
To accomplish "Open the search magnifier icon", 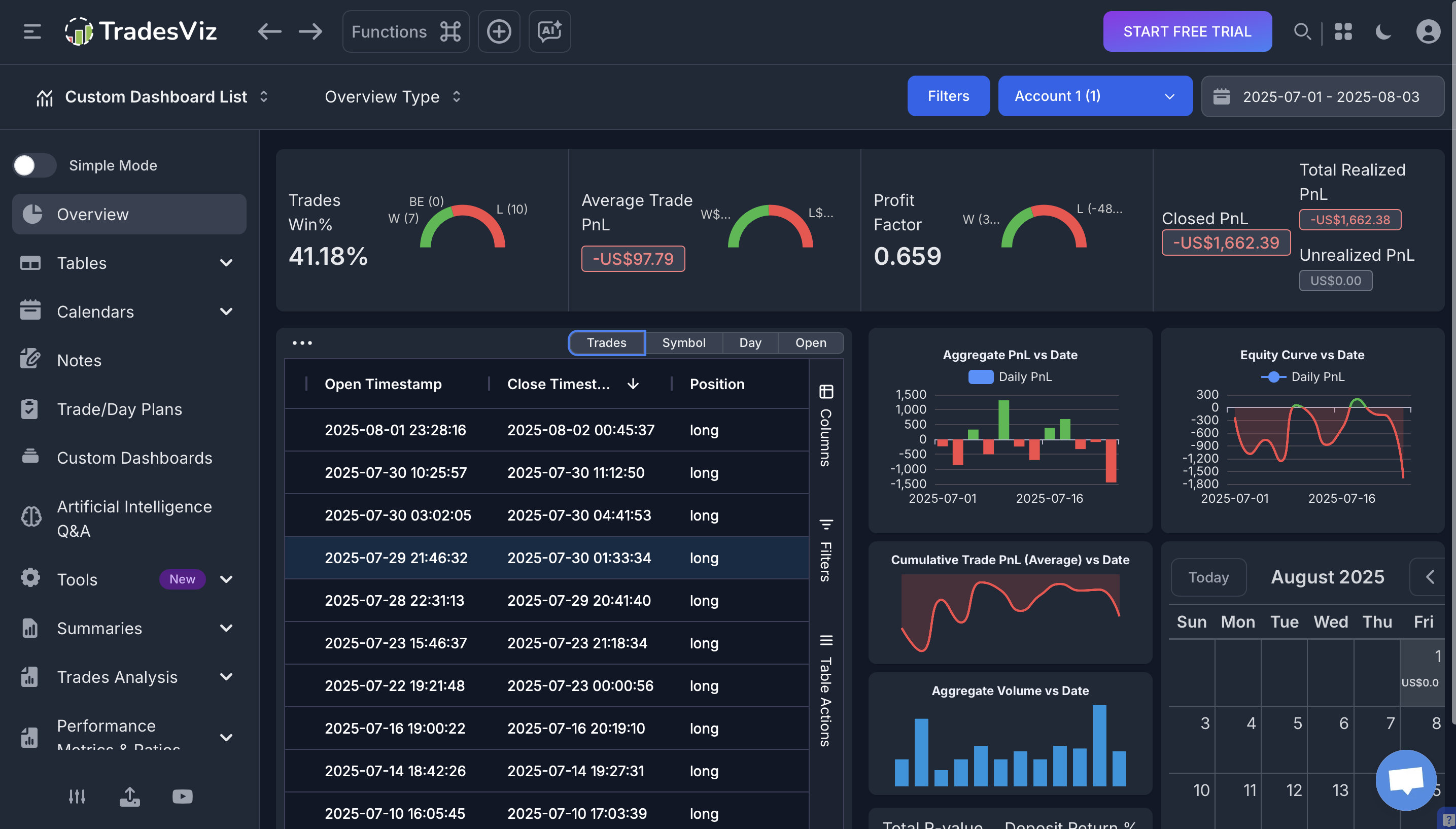I will (1302, 31).
